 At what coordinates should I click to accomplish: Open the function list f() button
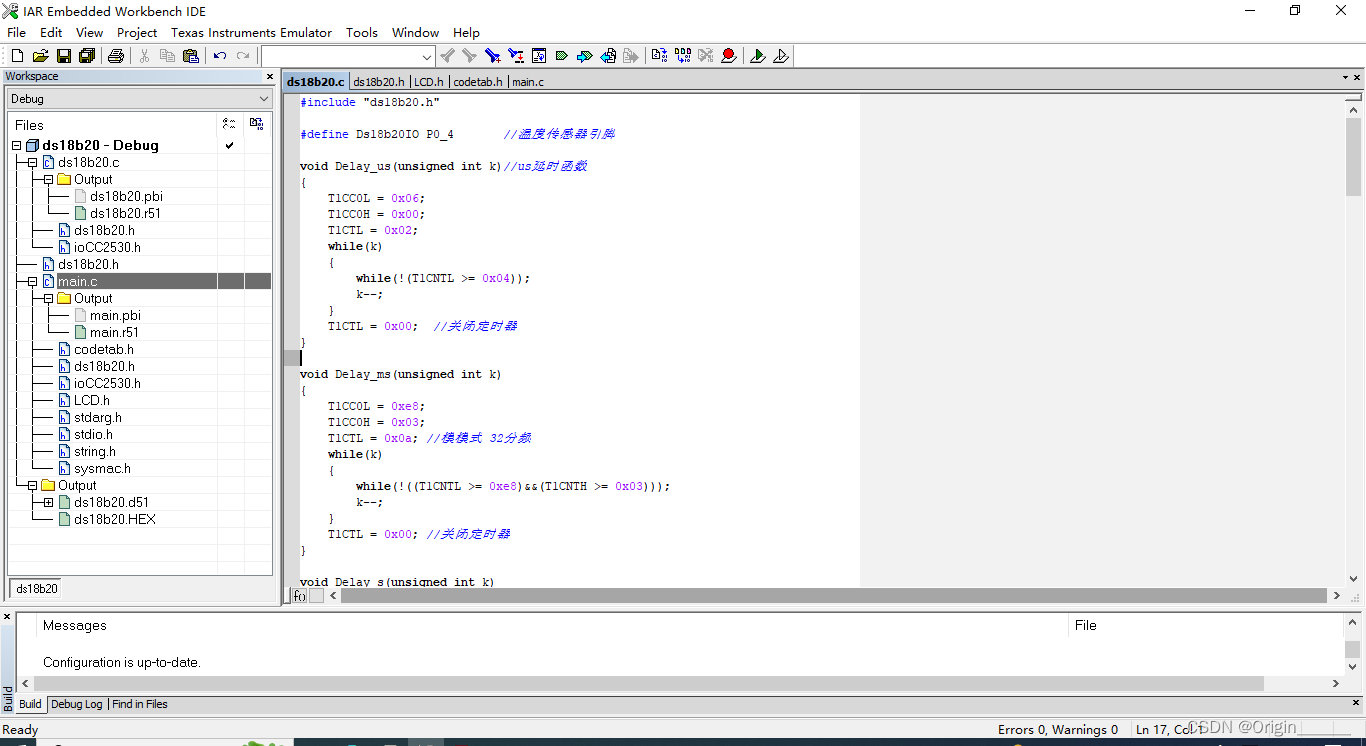(299, 596)
